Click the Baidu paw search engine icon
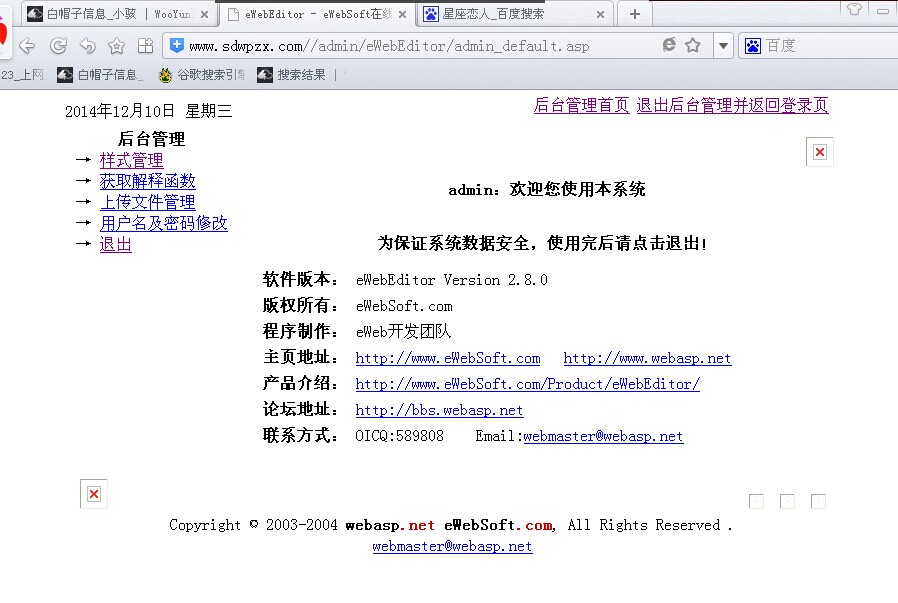The image size is (898, 603). click(753, 46)
